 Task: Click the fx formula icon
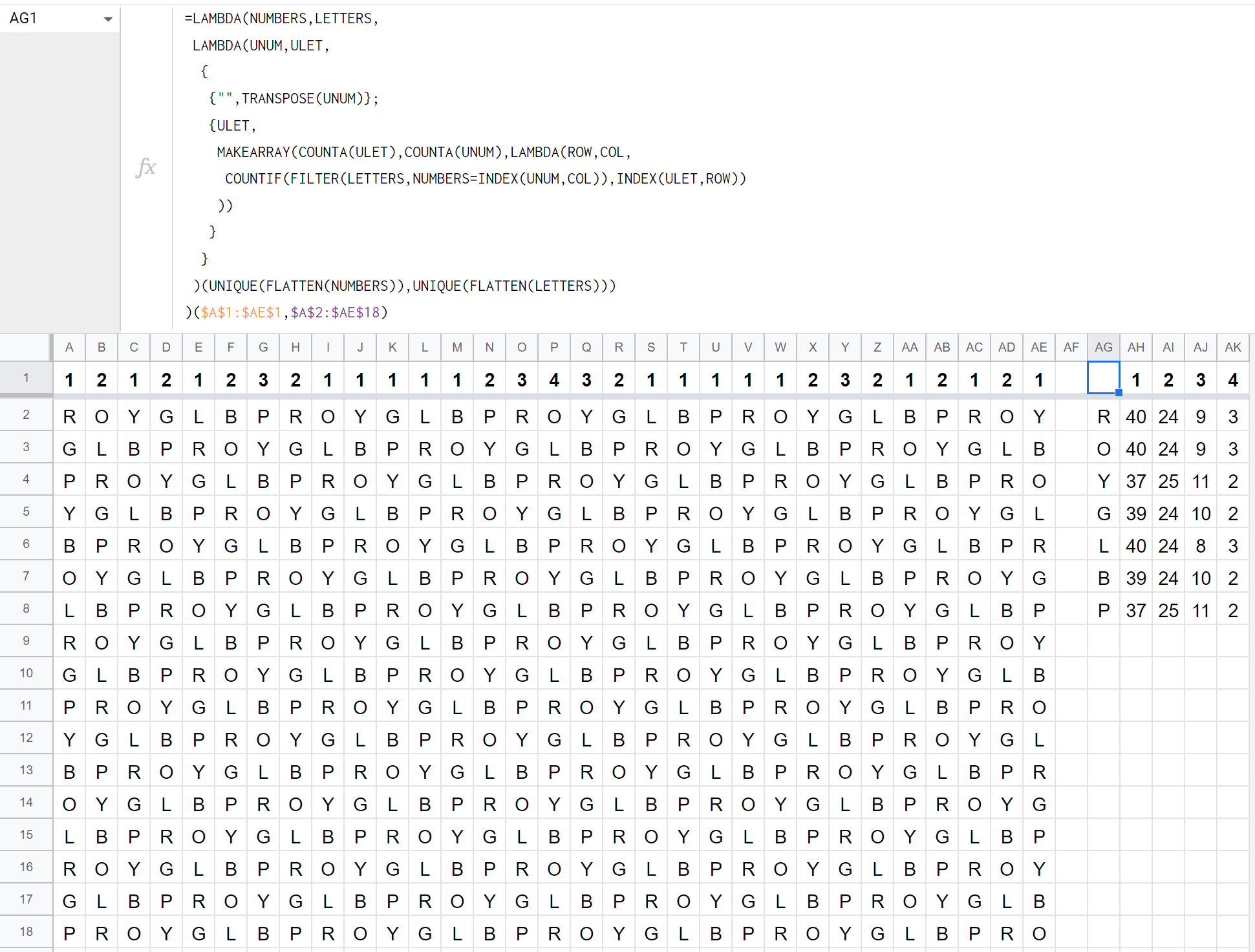click(x=146, y=167)
